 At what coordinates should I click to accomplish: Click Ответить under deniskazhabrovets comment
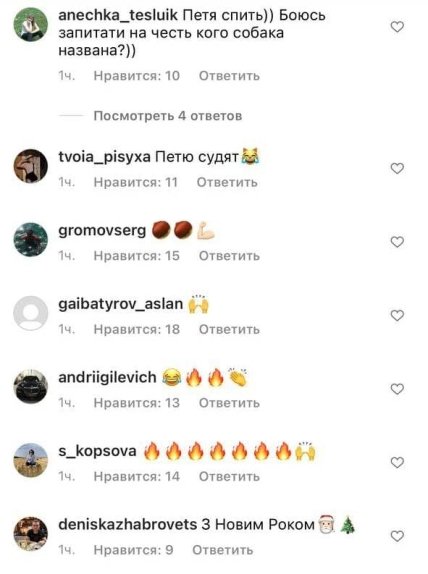click(223, 550)
